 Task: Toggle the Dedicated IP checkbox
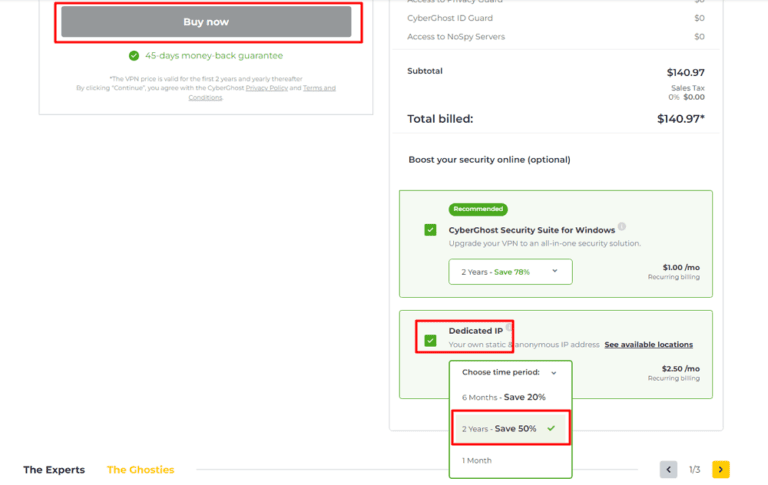click(430, 340)
